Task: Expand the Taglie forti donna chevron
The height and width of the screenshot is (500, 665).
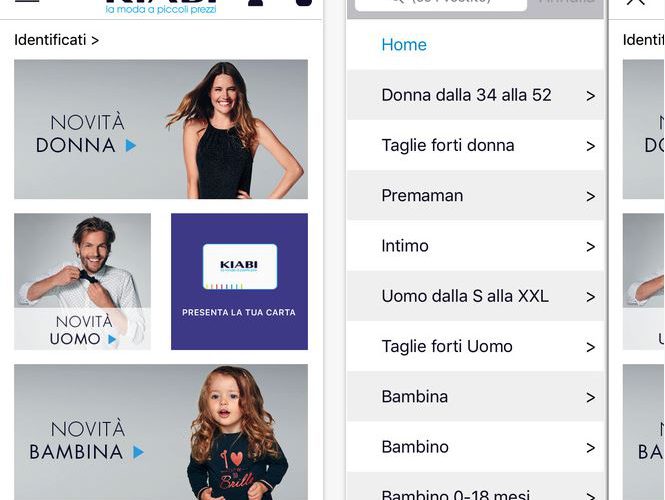Action: point(590,146)
